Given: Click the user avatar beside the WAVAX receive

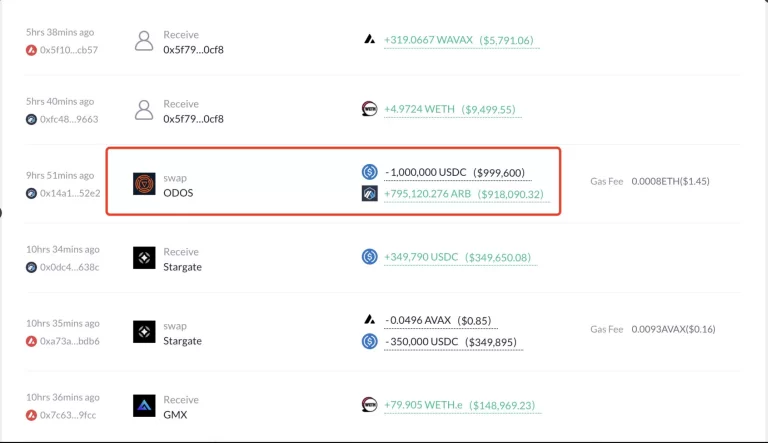Looking at the screenshot, I should pos(145,41).
